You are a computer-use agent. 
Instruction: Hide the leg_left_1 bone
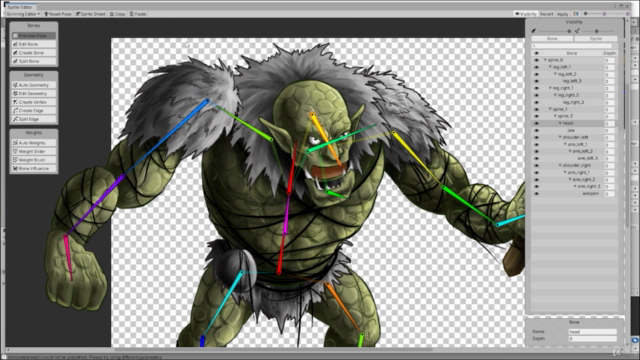click(x=536, y=67)
